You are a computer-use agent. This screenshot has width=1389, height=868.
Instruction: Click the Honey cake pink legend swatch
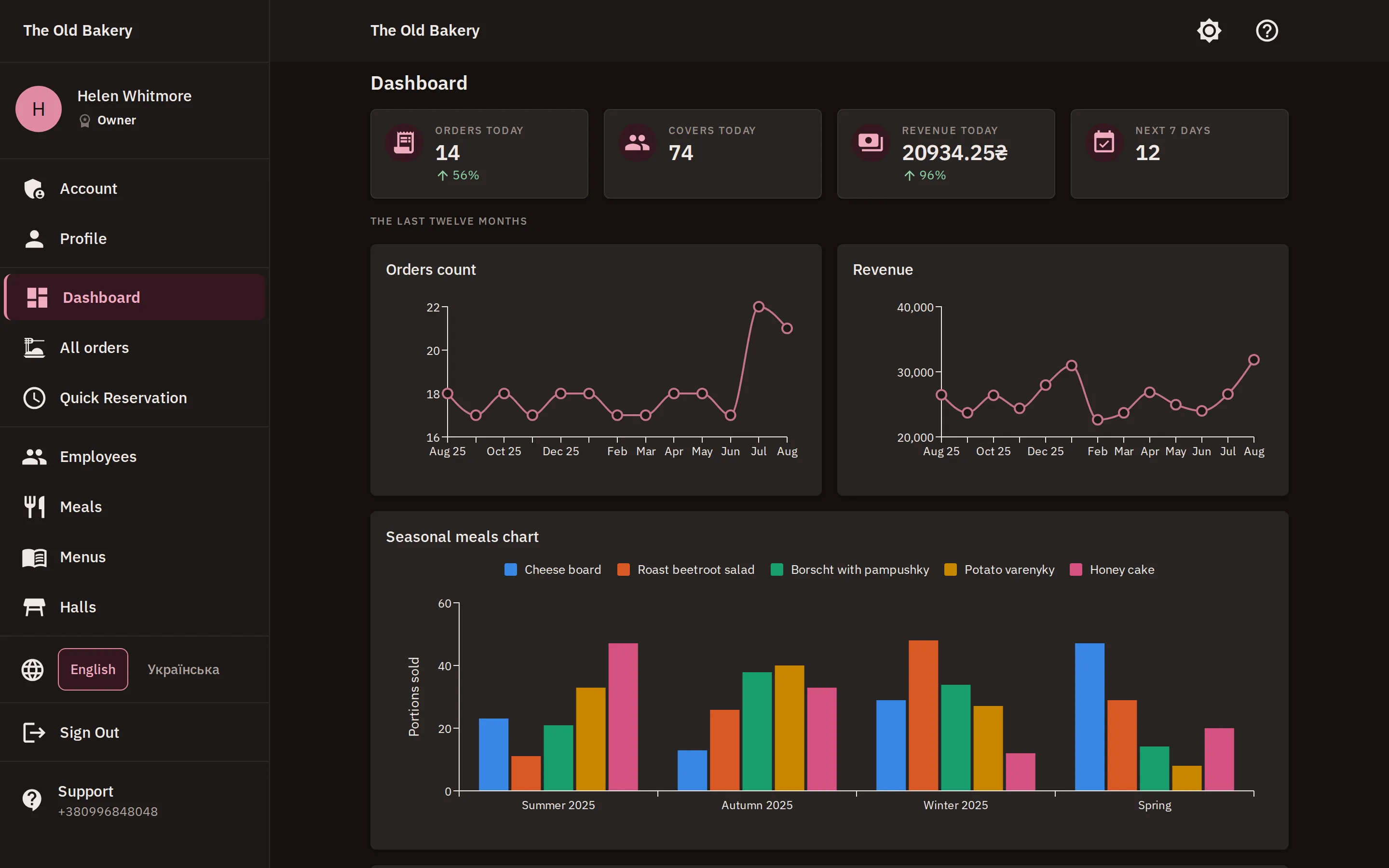(x=1076, y=570)
